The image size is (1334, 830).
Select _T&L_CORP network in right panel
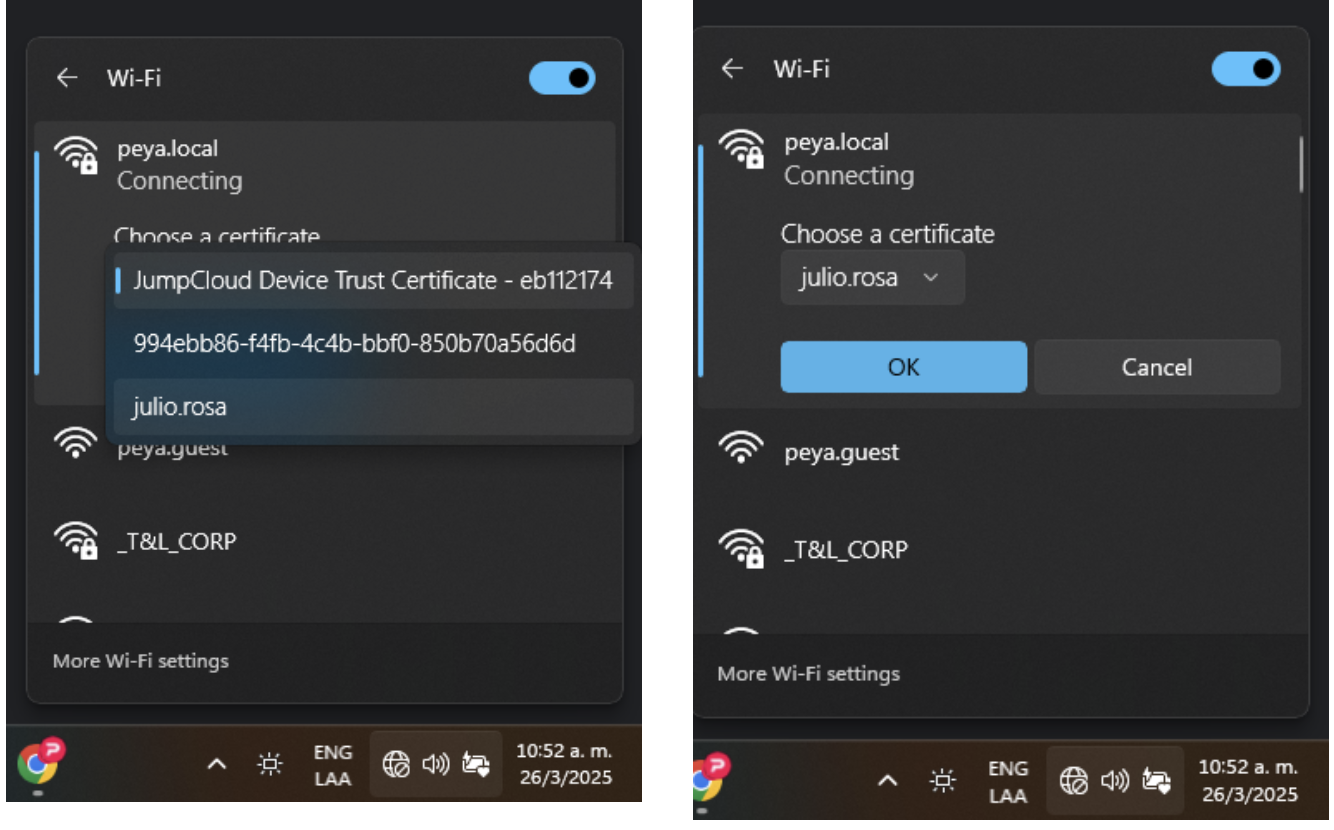998,549
